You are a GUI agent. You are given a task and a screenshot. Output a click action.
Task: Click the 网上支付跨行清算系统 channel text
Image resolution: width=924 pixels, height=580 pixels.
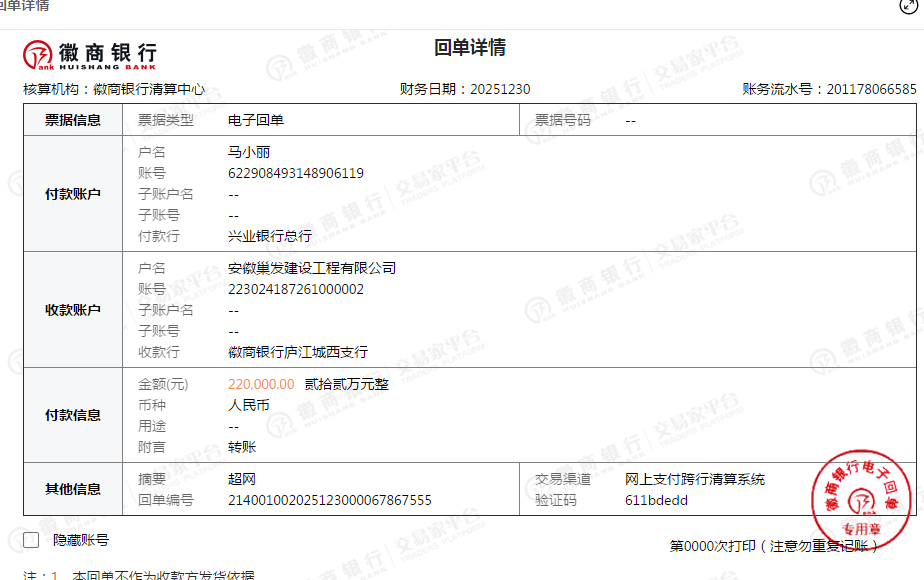(695, 479)
